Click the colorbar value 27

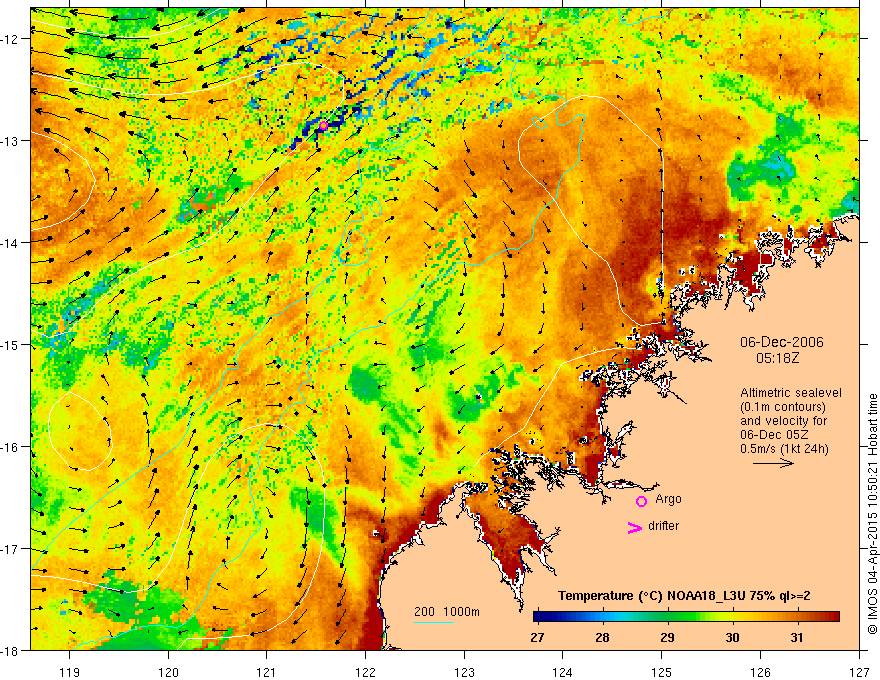point(537,637)
